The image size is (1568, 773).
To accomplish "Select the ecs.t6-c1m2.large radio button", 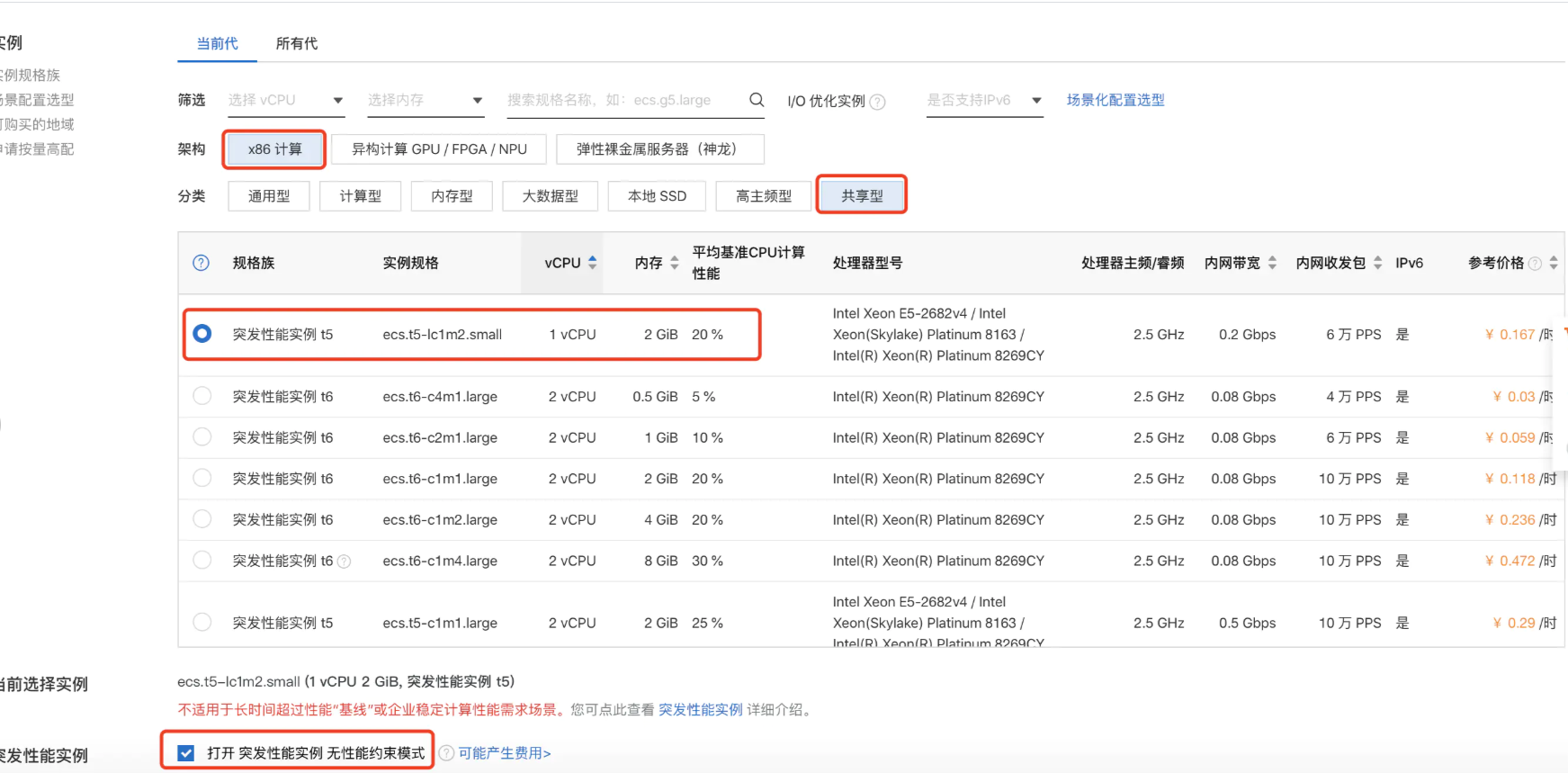I will point(202,519).
